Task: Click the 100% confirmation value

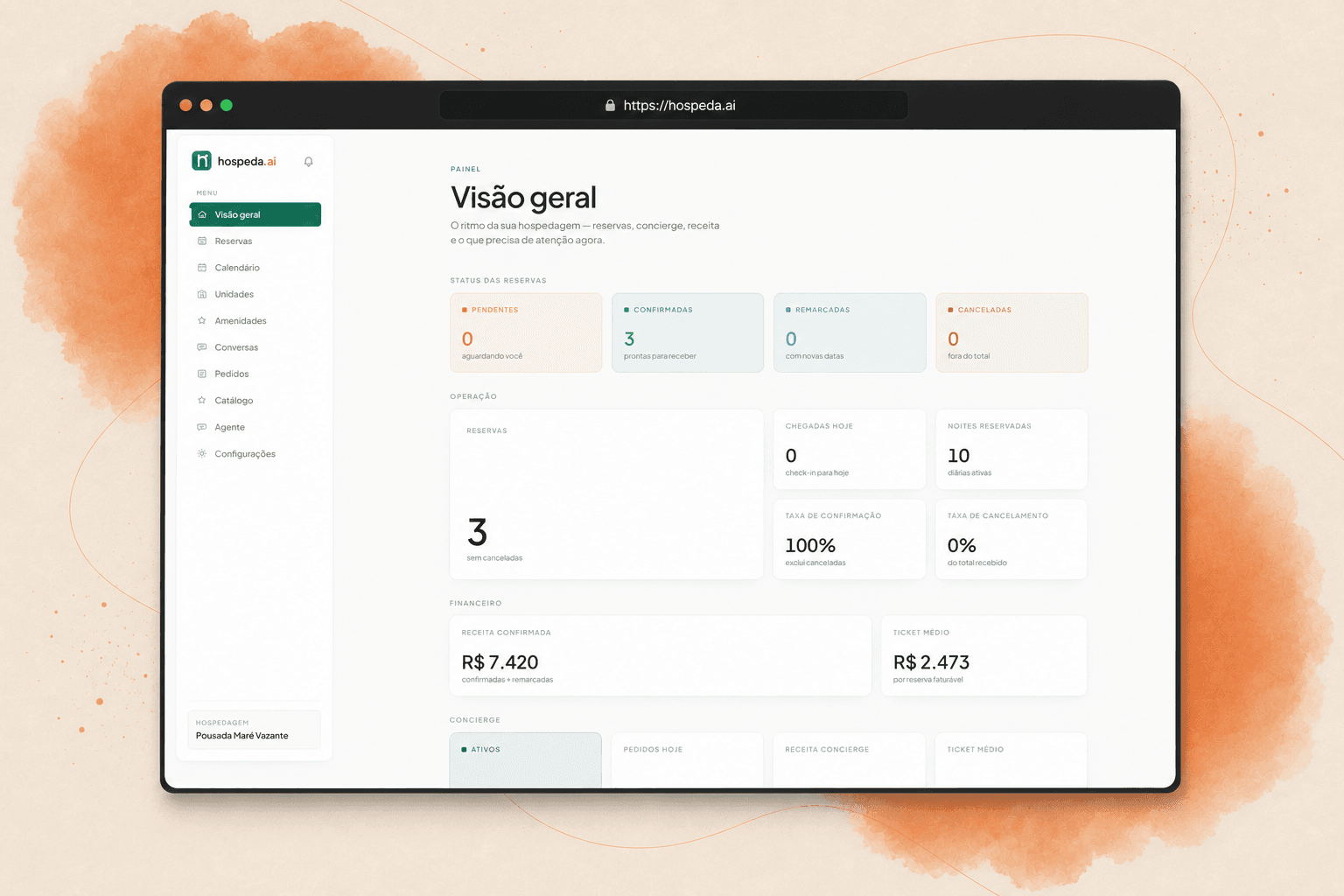Action: (810, 545)
